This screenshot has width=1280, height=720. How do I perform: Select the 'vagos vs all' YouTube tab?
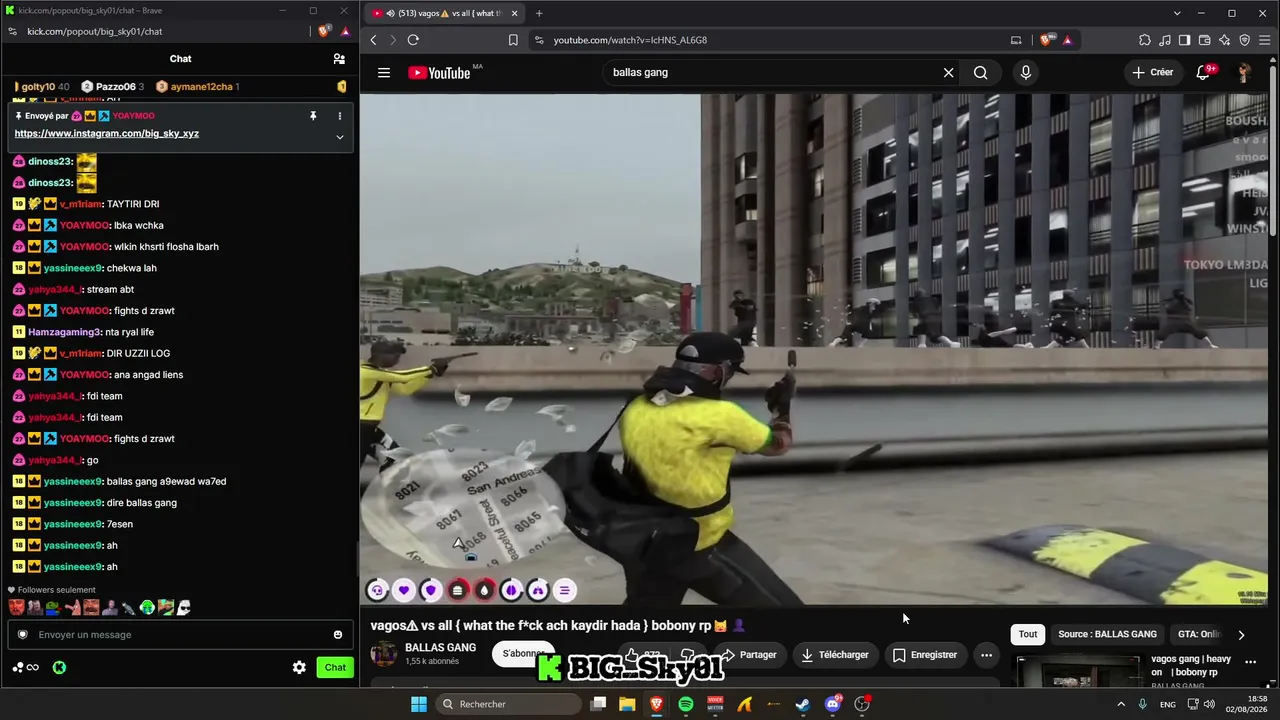[x=444, y=13]
